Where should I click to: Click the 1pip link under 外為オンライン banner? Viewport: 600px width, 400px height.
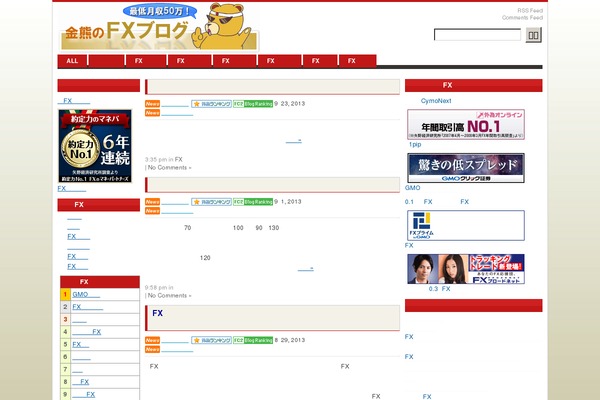(415, 144)
